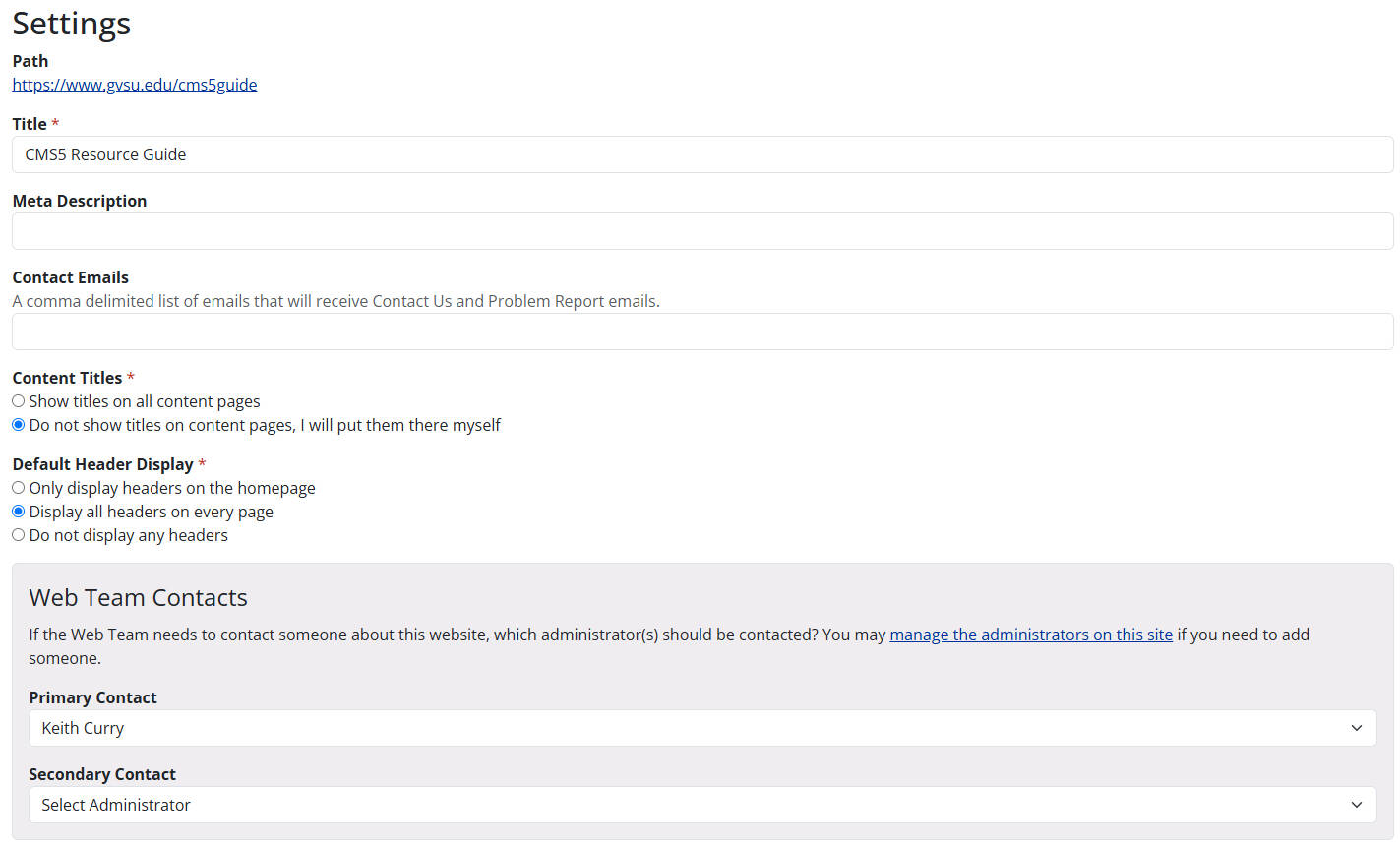1400x847 pixels.
Task: Expand the Secondary Contact dropdown arrow
Action: [1359, 805]
